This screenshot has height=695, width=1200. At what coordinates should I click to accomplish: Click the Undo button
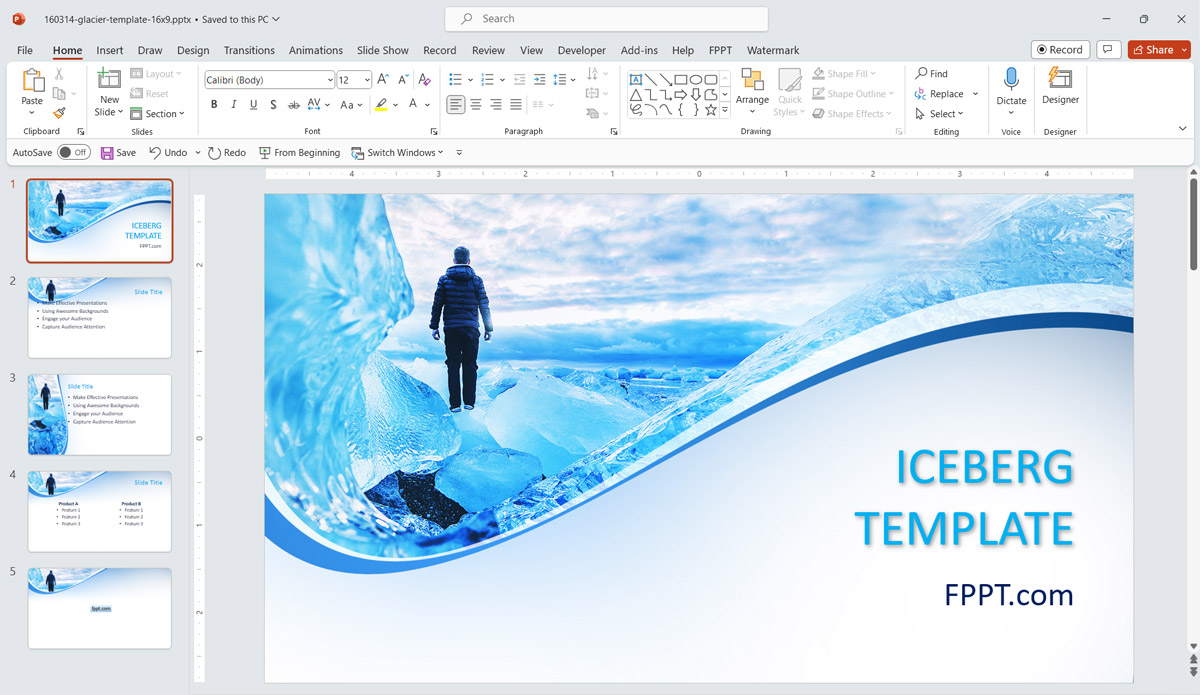pyautogui.click(x=168, y=152)
